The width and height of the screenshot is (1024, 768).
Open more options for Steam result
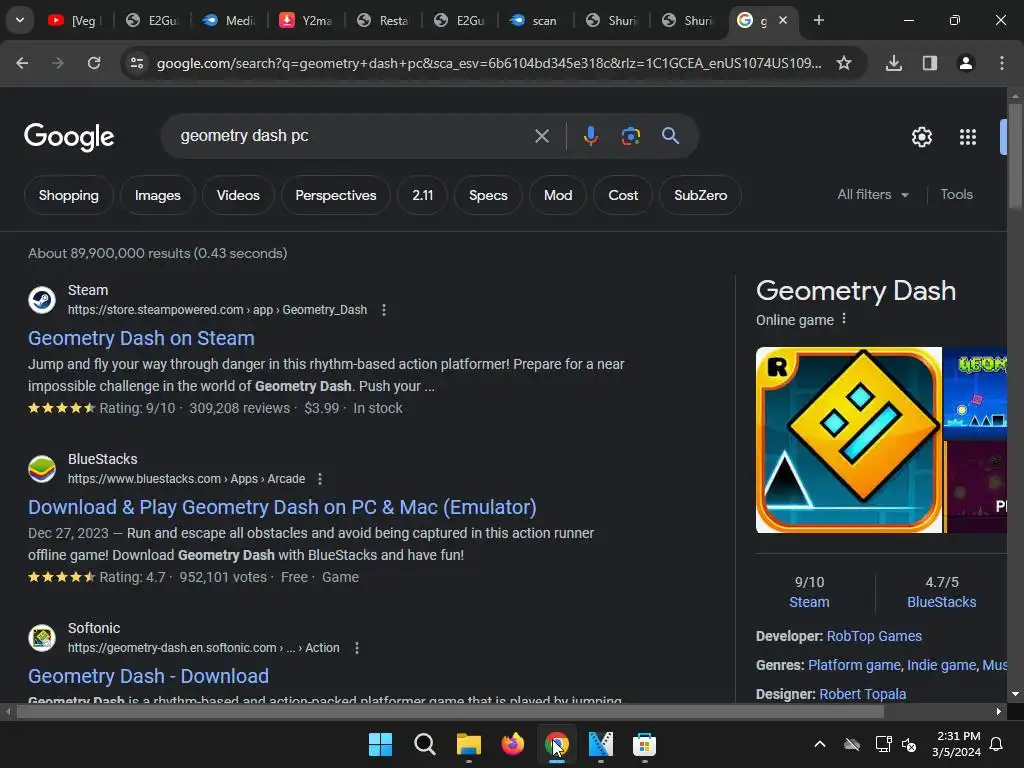[384, 310]
